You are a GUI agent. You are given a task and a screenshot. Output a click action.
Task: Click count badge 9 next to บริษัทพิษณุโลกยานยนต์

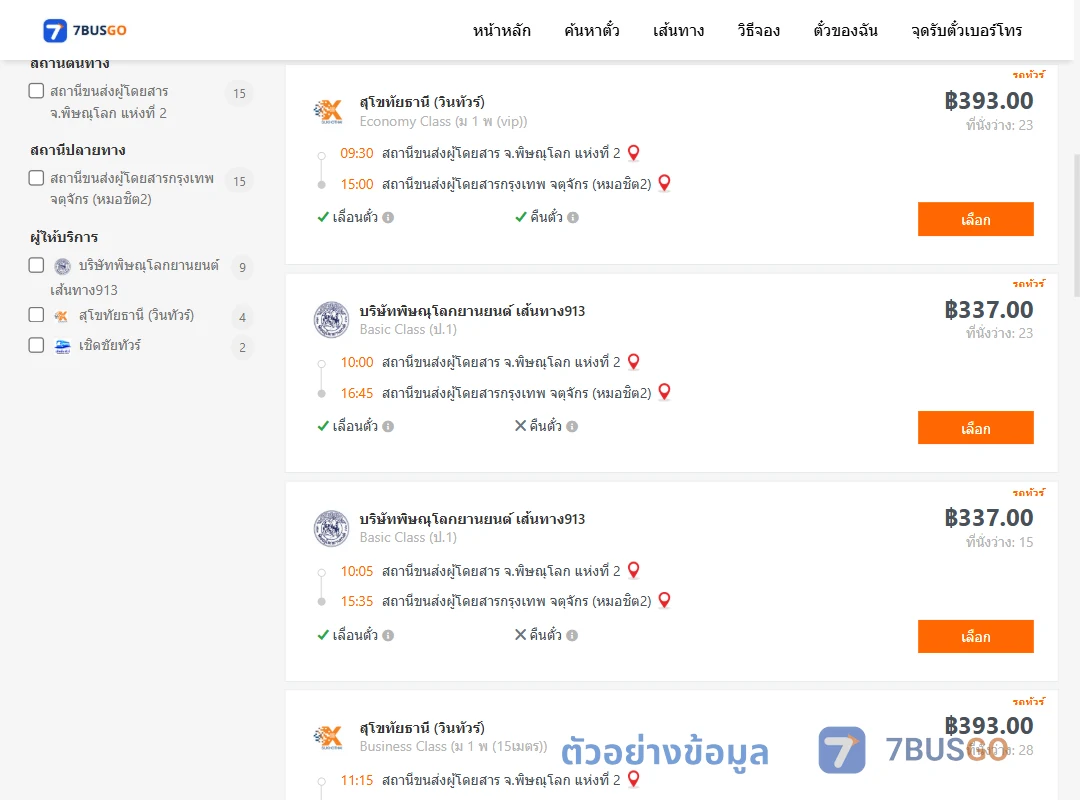tap(242, 267)
